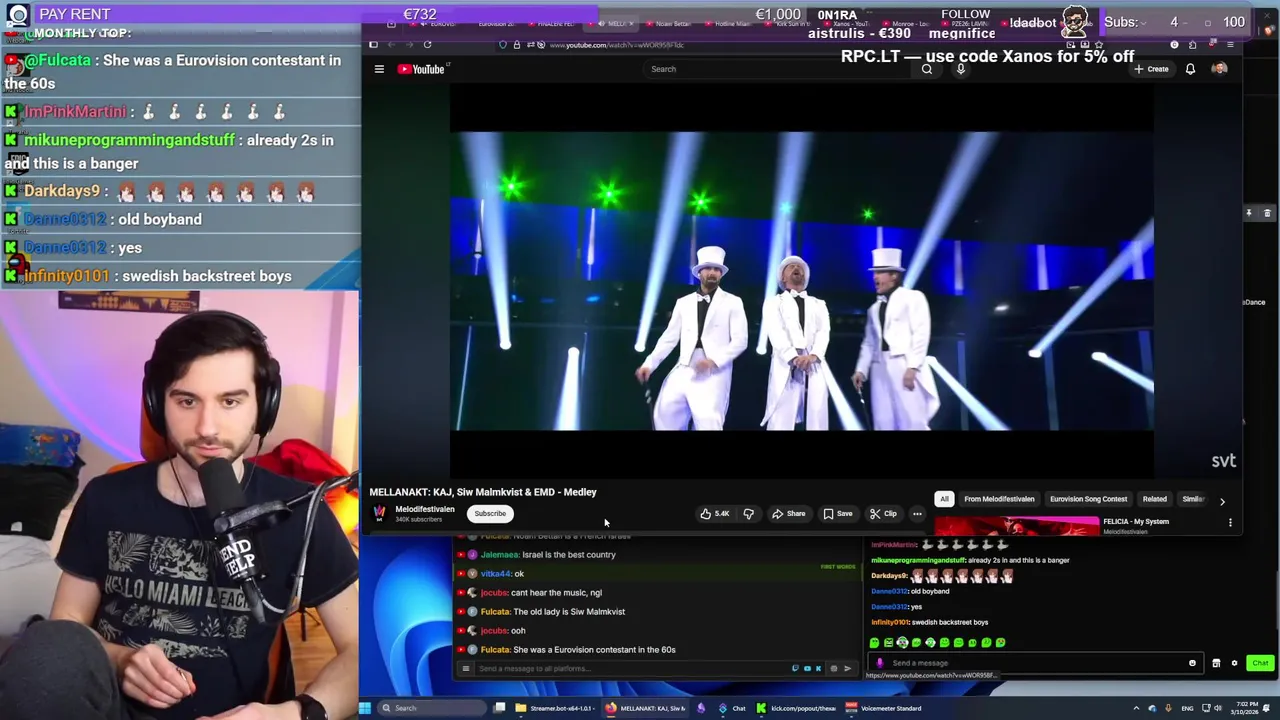Select the From Melodifestivalen chip
The width and height of the screenshot is (1280, 720).
[x=999, y=499]
